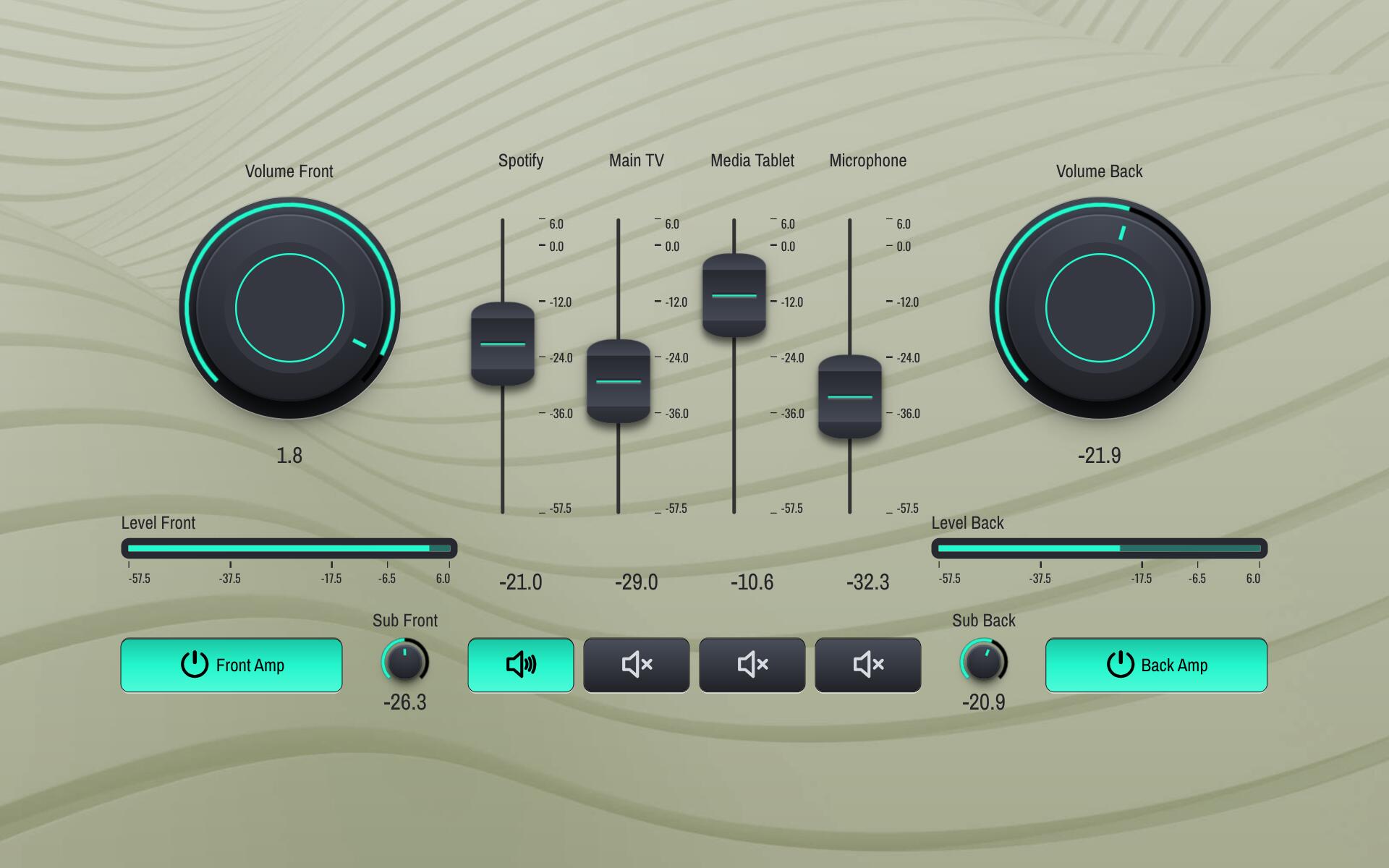This screenshot has height=868, width=1389.
Task: Click the Sub Back knob
Action: click(x=983, y=661)
